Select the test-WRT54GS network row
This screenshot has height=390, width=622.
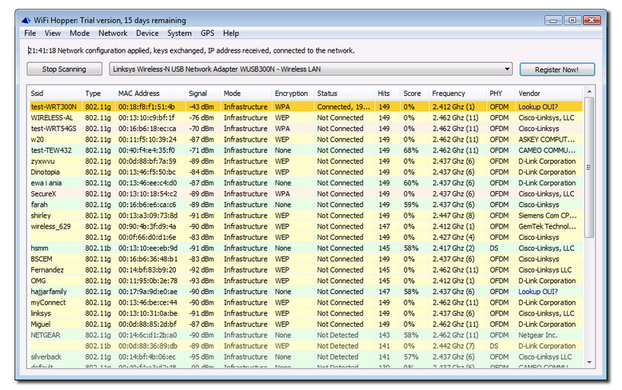pyautogui.click(x=306, y=129)
